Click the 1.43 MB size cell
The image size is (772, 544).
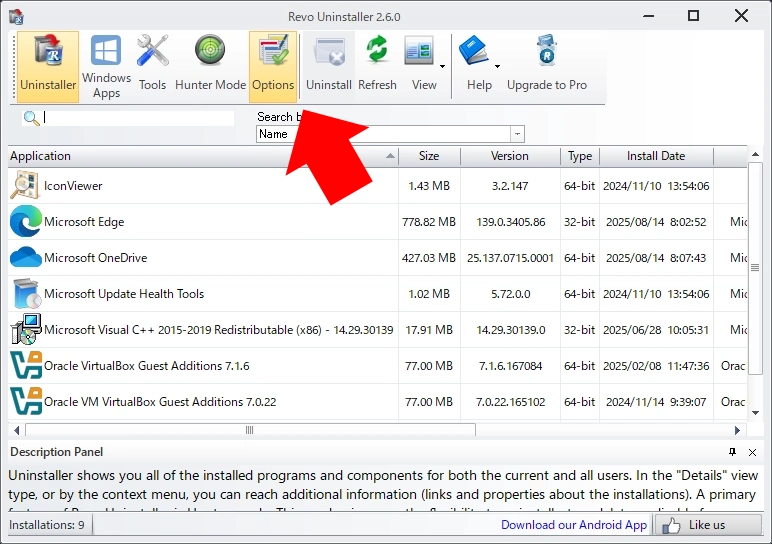click(x=429, y=186)
